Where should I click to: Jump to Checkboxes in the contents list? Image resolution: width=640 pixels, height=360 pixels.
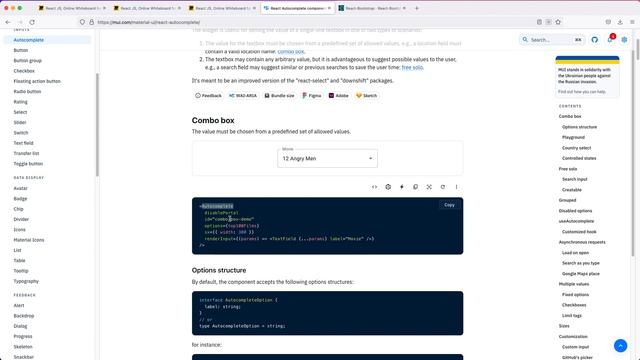(574, 305)
